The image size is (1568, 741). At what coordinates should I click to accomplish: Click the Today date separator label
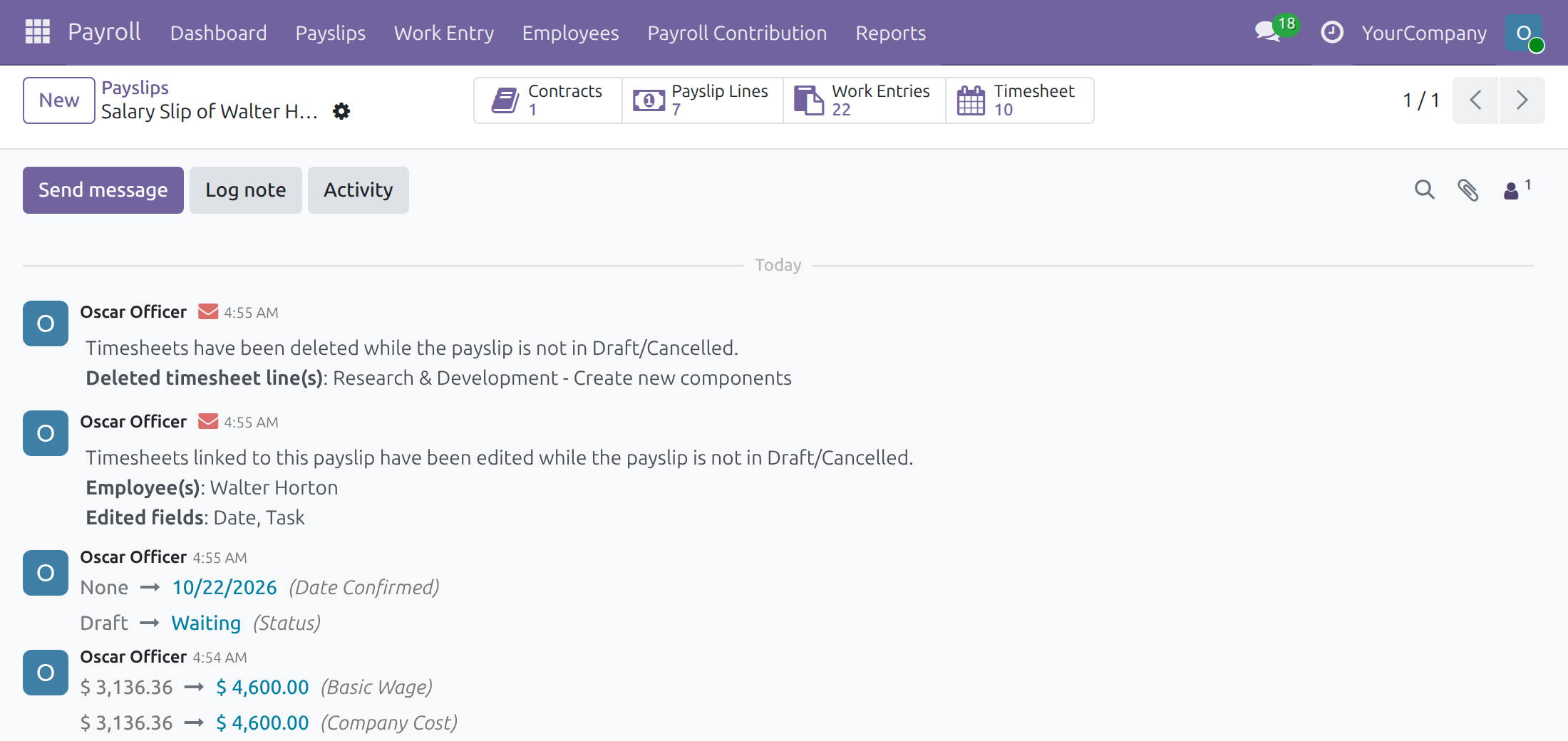778,265
